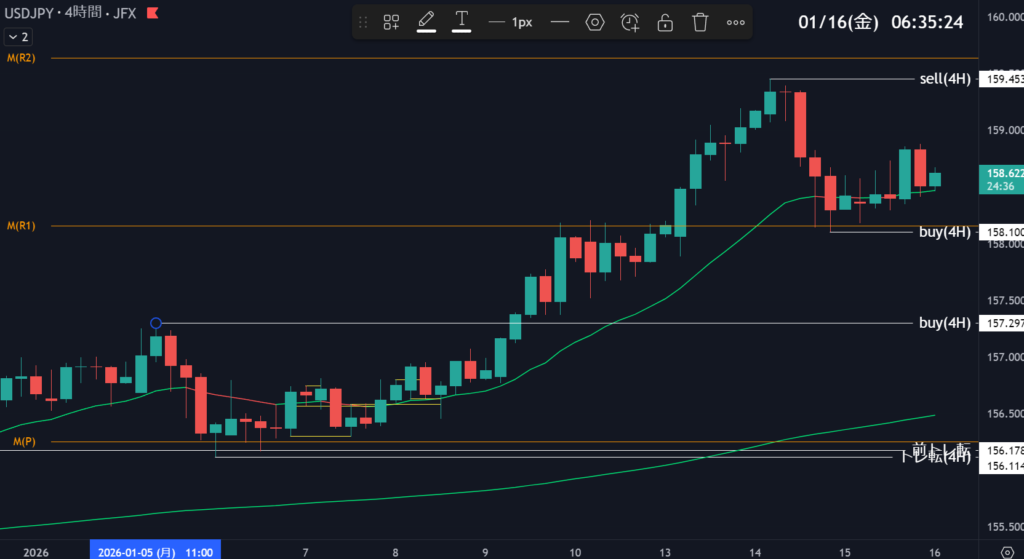
Task: Click the pencil line color tool
Action: pyautogui.click(x=426, y=21)
